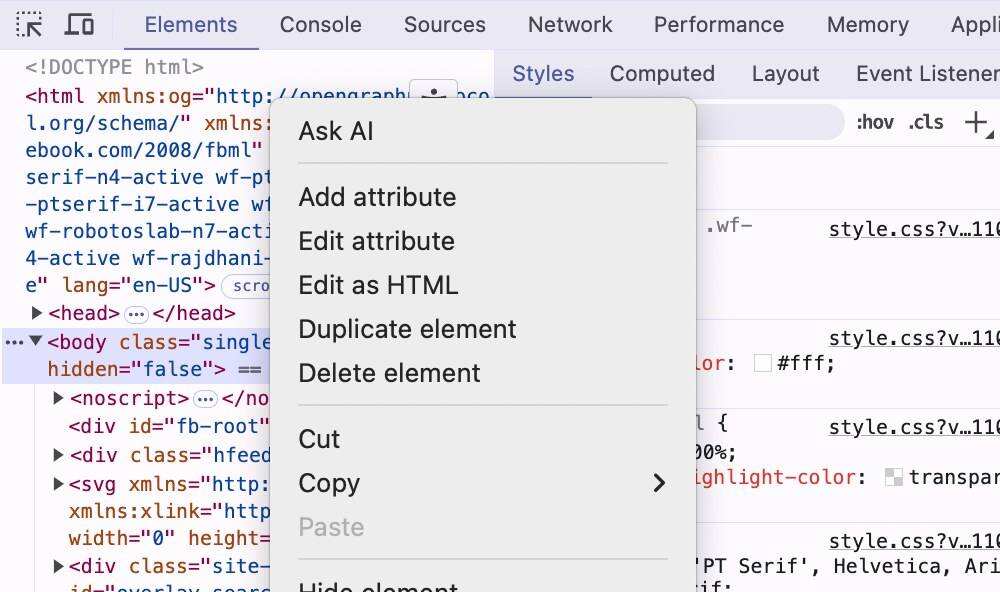Collapse the body element node
1000x592 pixels.
tap(36, 341)
